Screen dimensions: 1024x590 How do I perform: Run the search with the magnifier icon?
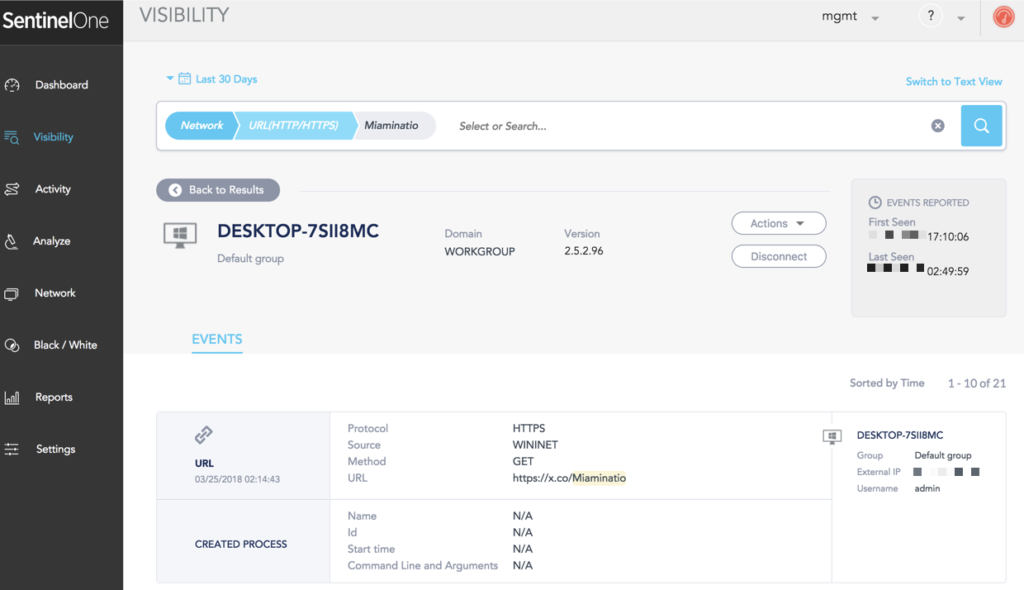pyautogui.click(x=981, y=125)
